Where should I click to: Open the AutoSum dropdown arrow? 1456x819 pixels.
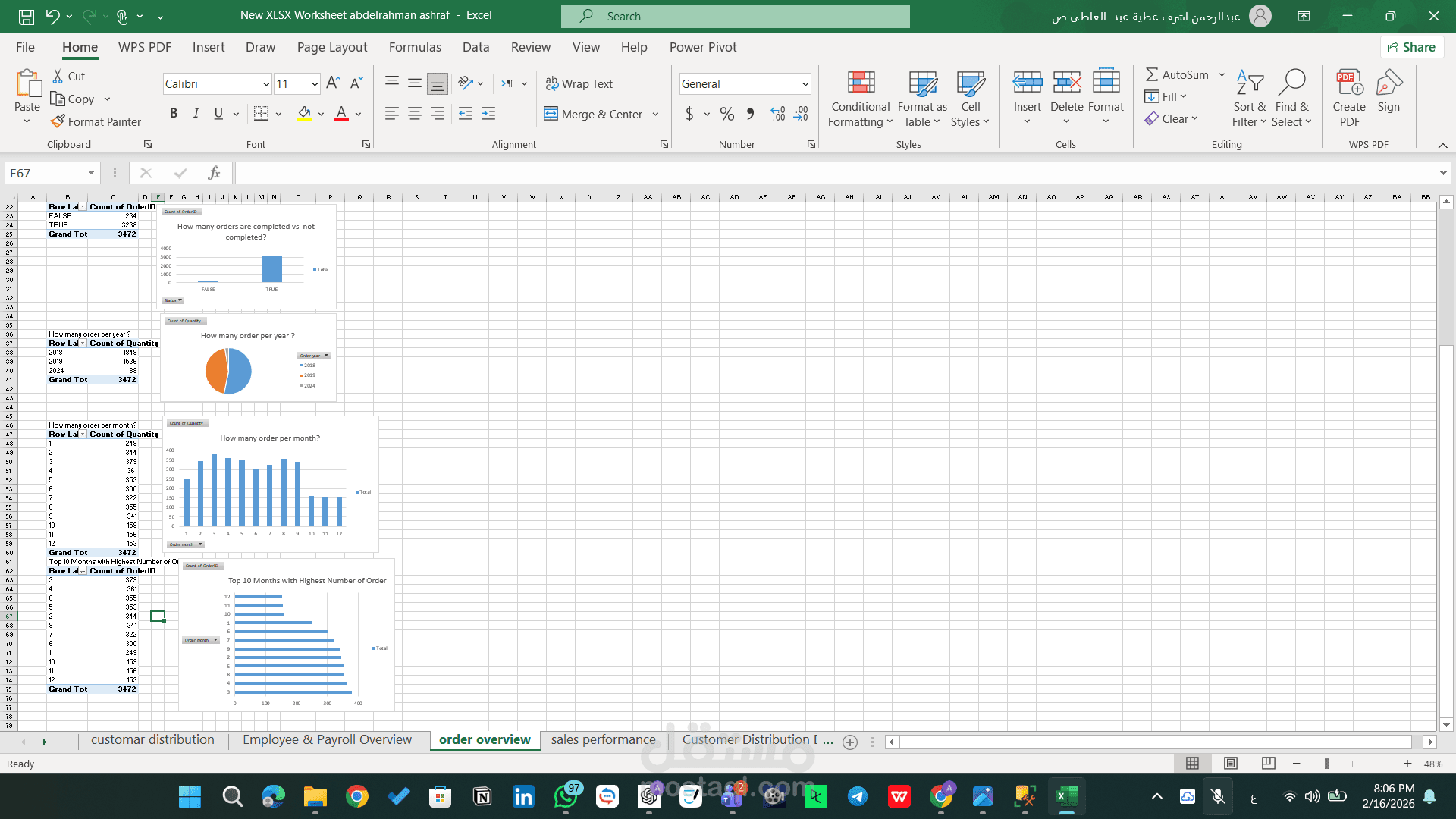1222,74
